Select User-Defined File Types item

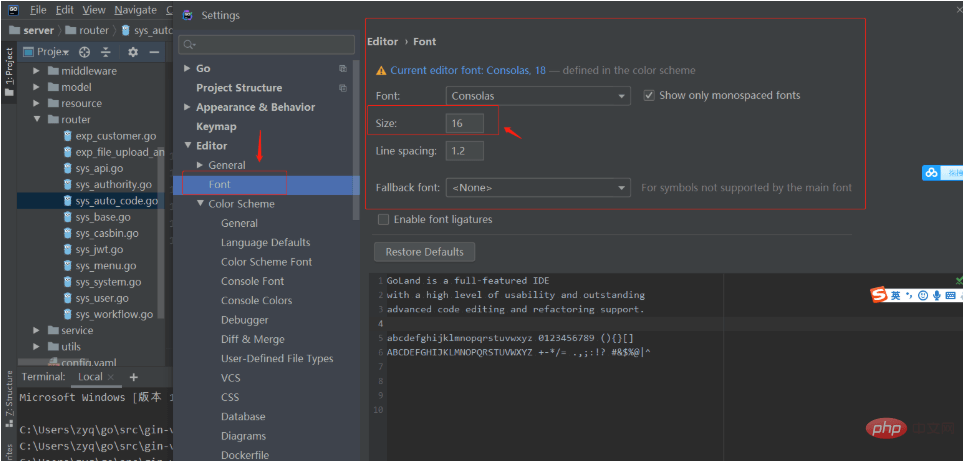coord(277,359)
